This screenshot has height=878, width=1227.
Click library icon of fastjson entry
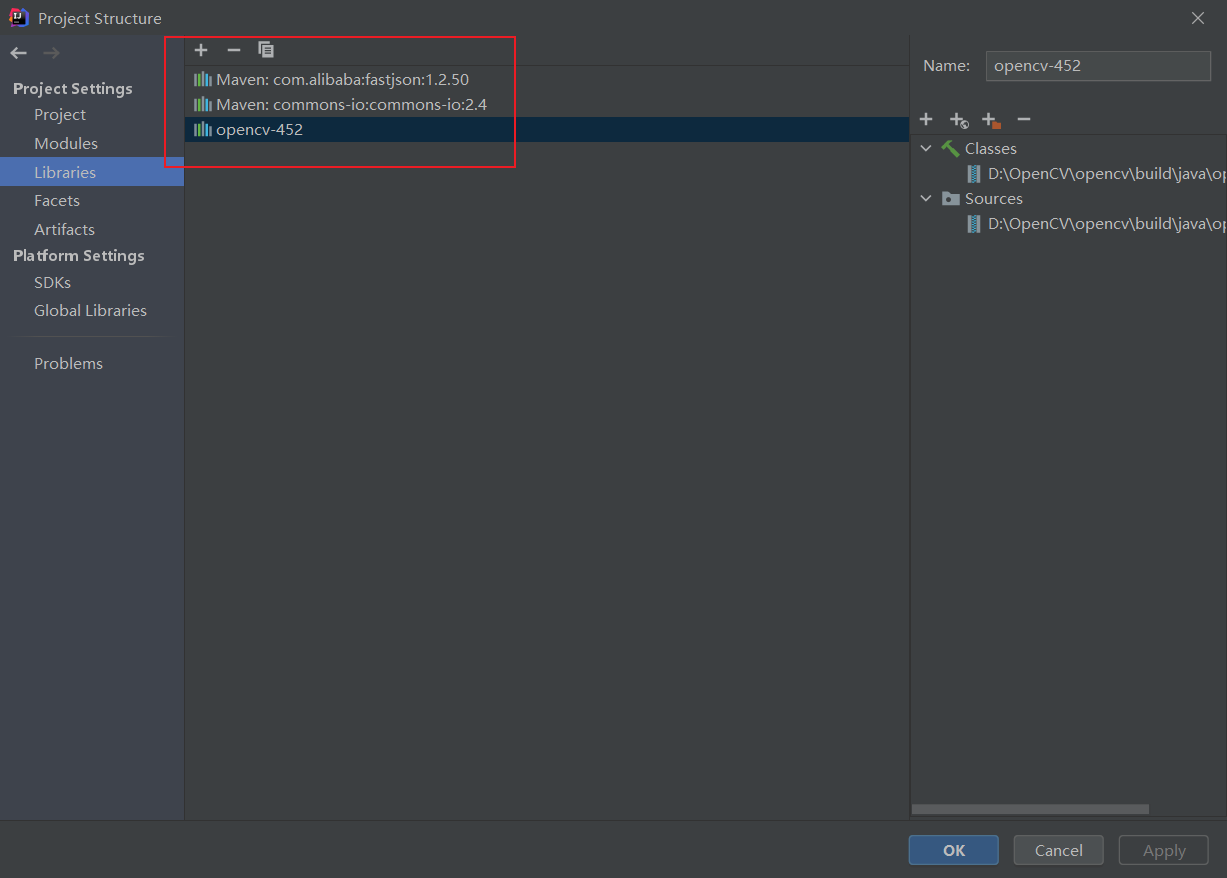pos(203,79)
